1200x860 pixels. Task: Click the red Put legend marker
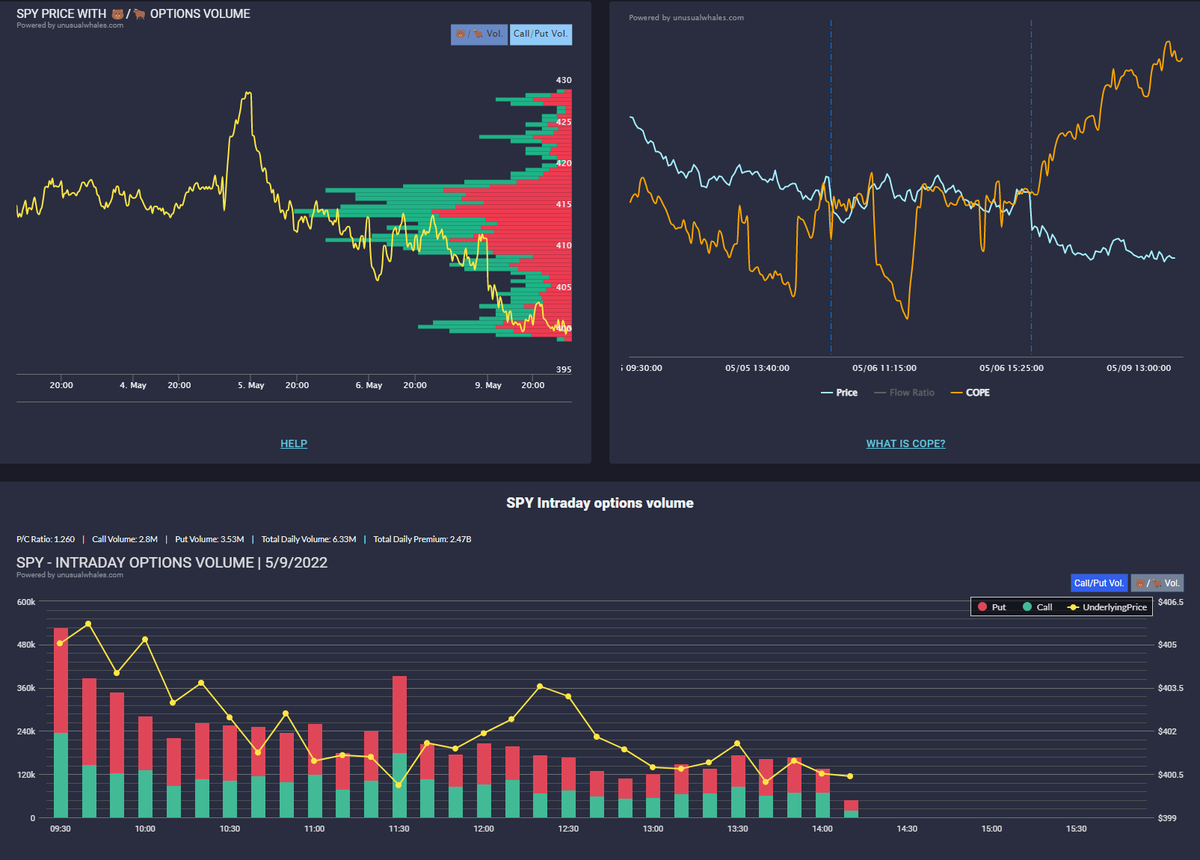point(982,607)
